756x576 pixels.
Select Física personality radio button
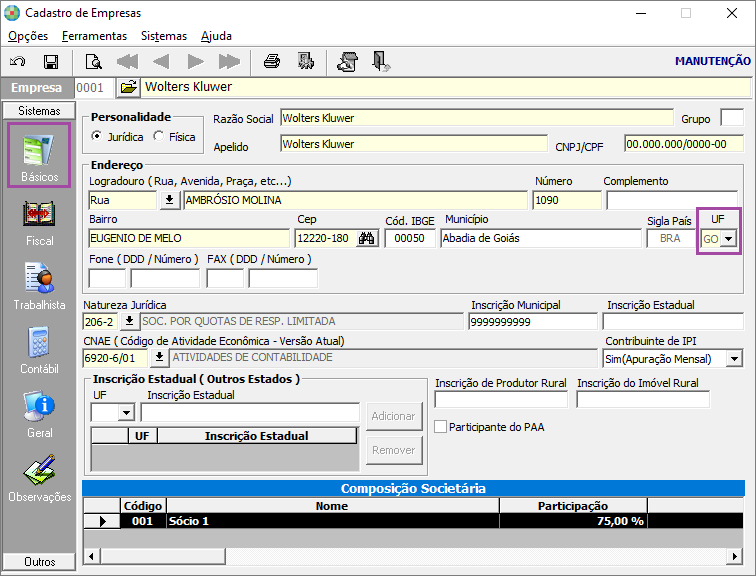coord(159,136)
